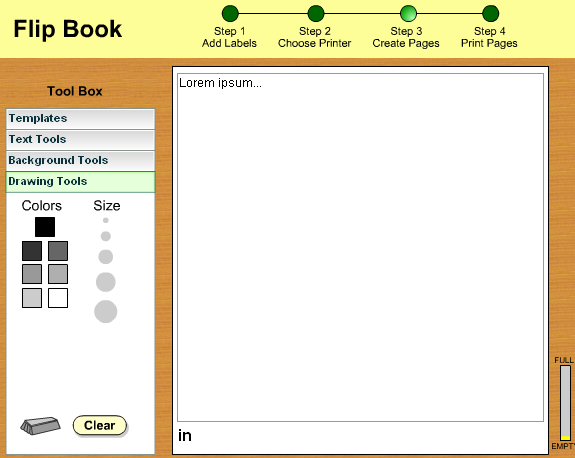Pick the white color swatch
575x458 pixels.
point(58,298)
